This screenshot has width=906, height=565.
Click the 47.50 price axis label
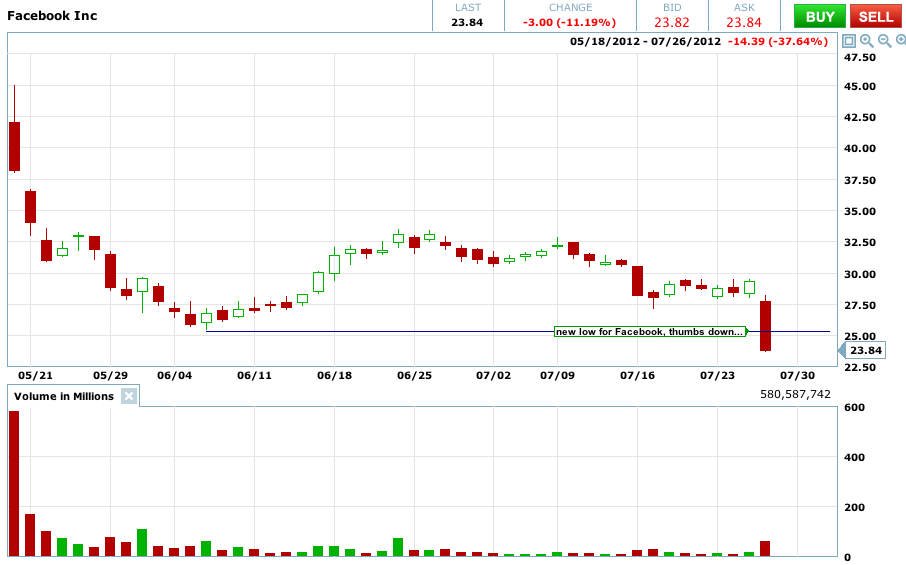pyautogui.click(x=860, y=57)
